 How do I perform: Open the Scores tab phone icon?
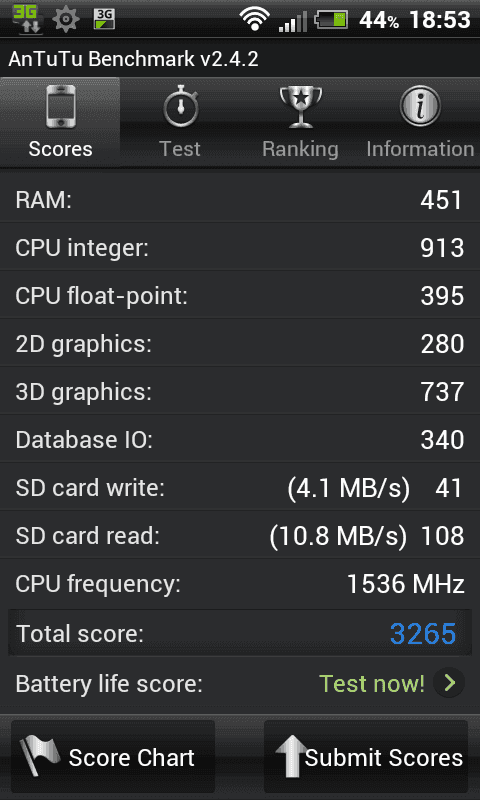60,106
